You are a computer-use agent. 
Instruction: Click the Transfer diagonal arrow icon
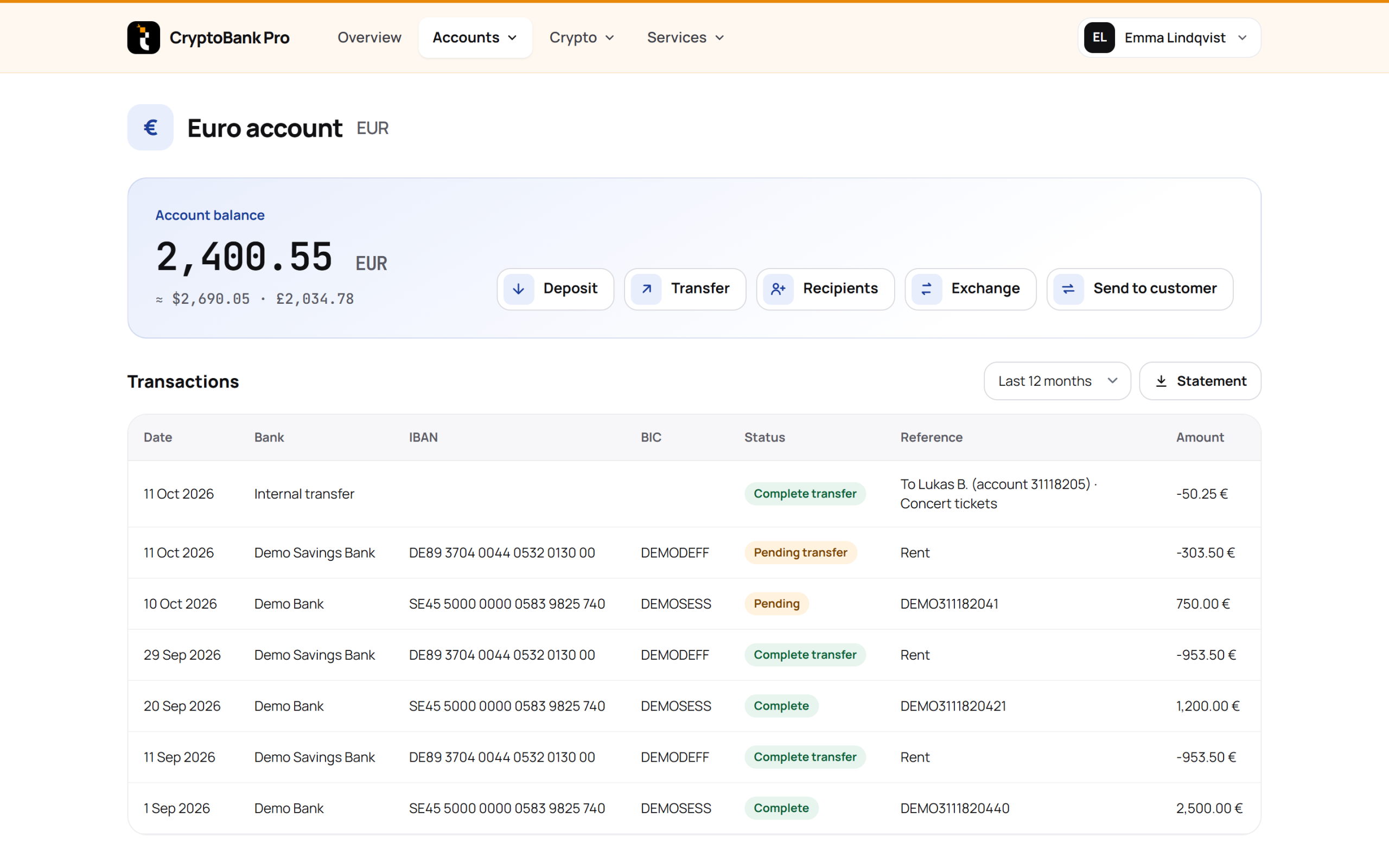[x=646, y=289]
